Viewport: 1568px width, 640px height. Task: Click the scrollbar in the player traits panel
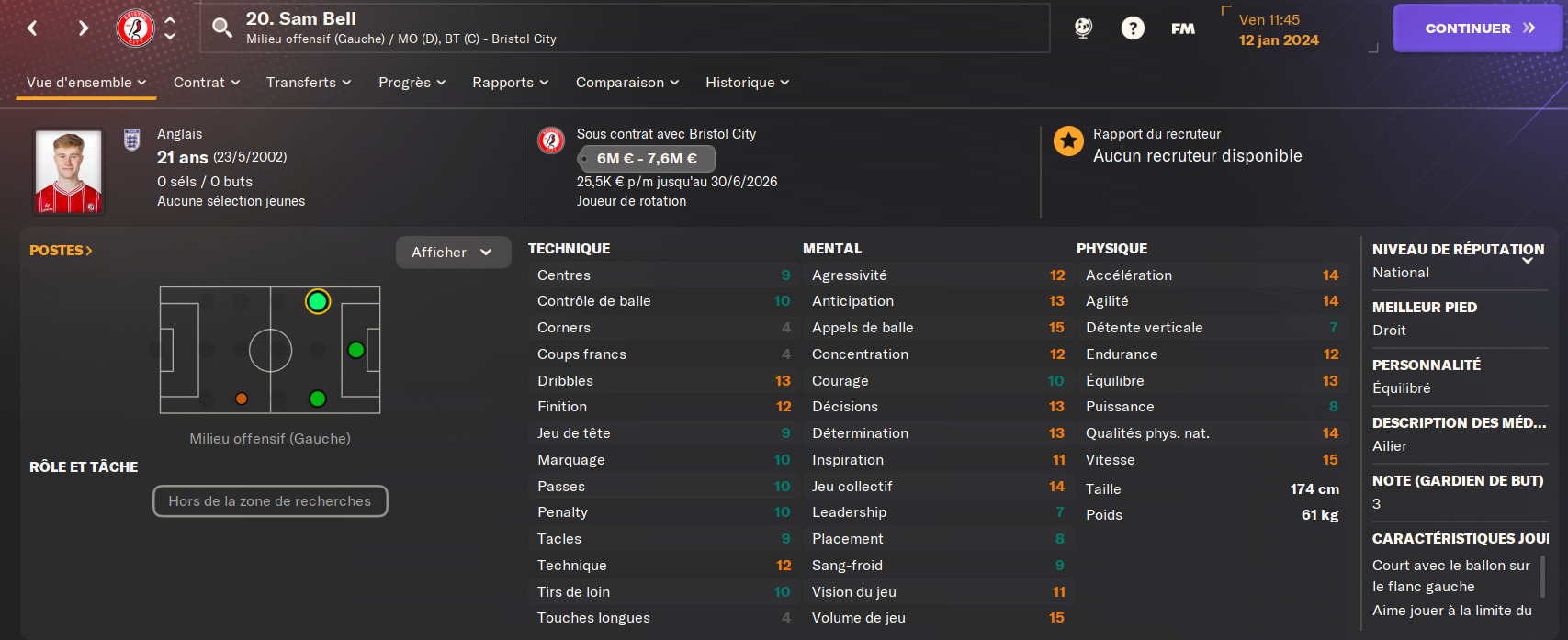coord(1542,576)
